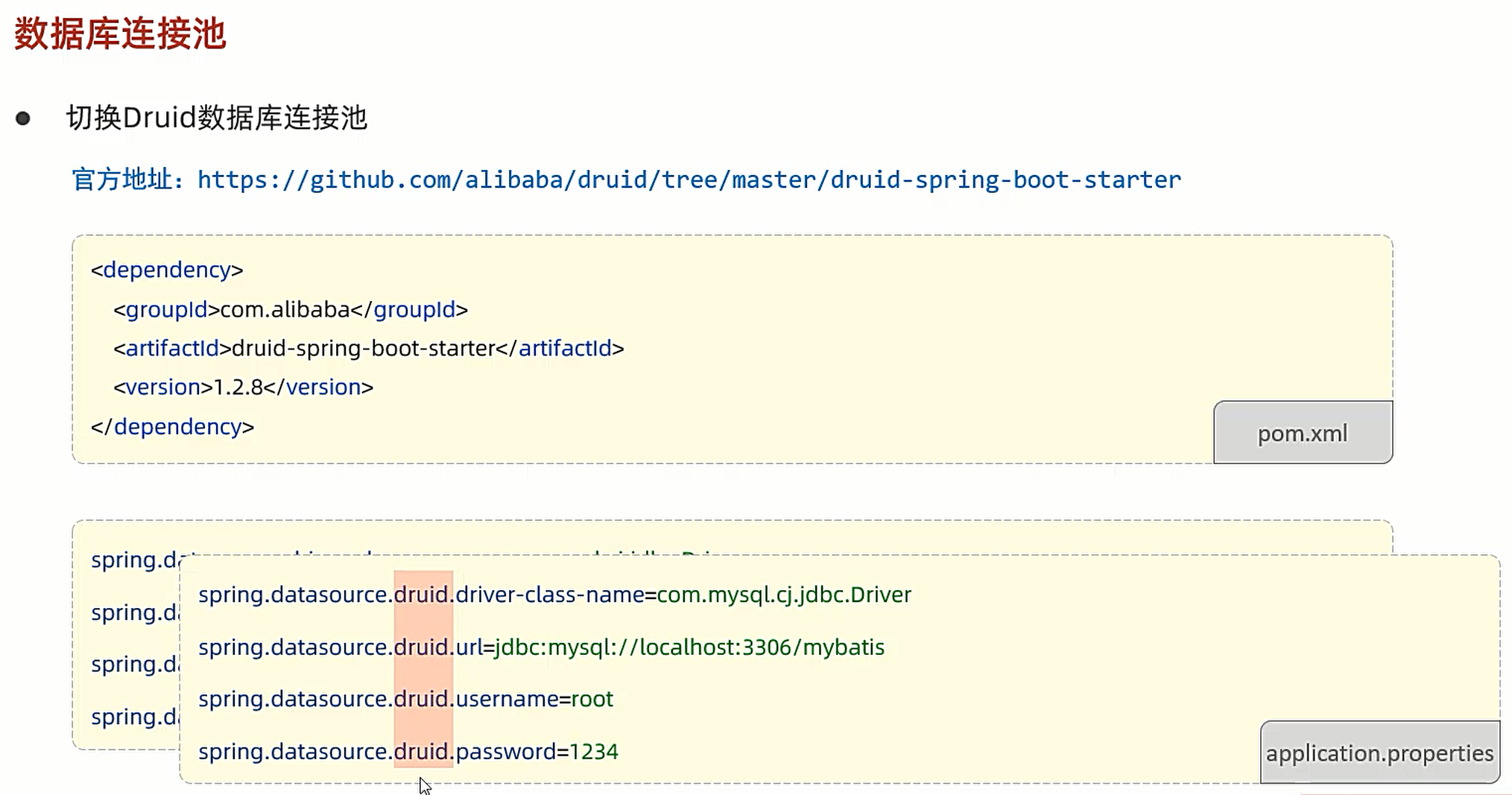Image resolution: width=1512 pixels, height=795 pixels.
Task: Select the druid.username=root property line
Action: [x=406, y=699]
